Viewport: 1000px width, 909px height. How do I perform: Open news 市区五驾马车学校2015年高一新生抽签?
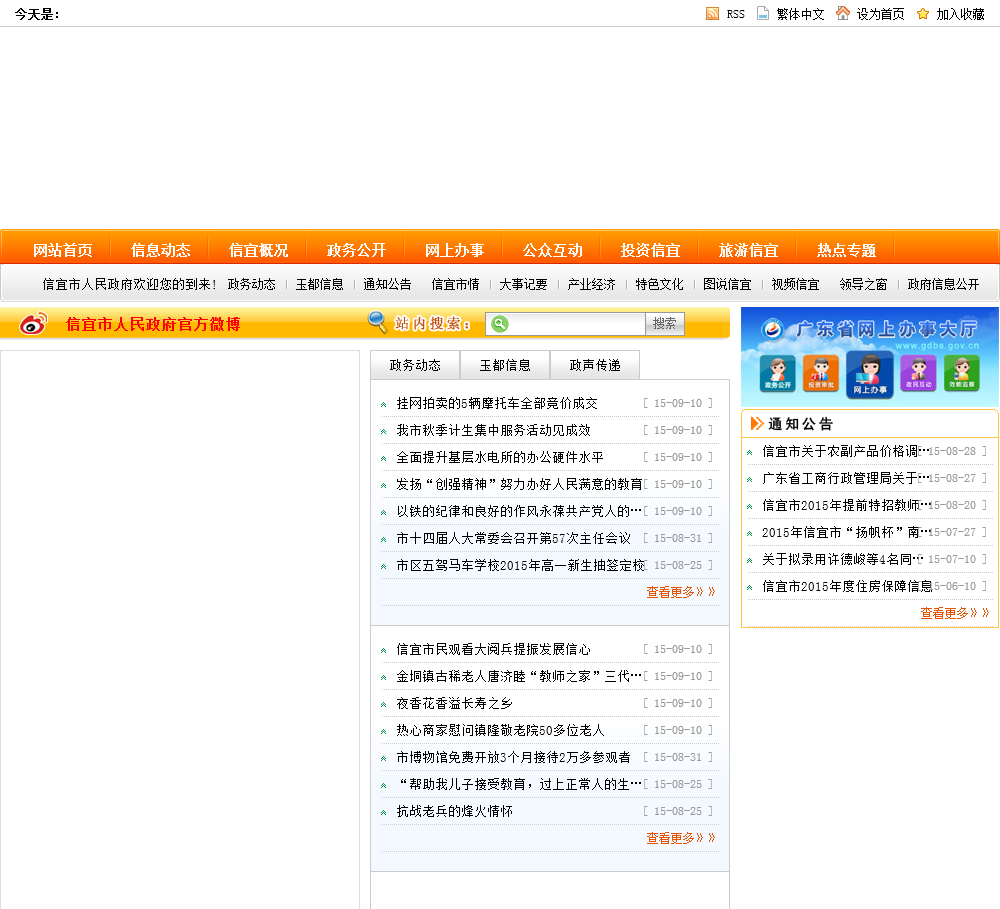(521, 565)
